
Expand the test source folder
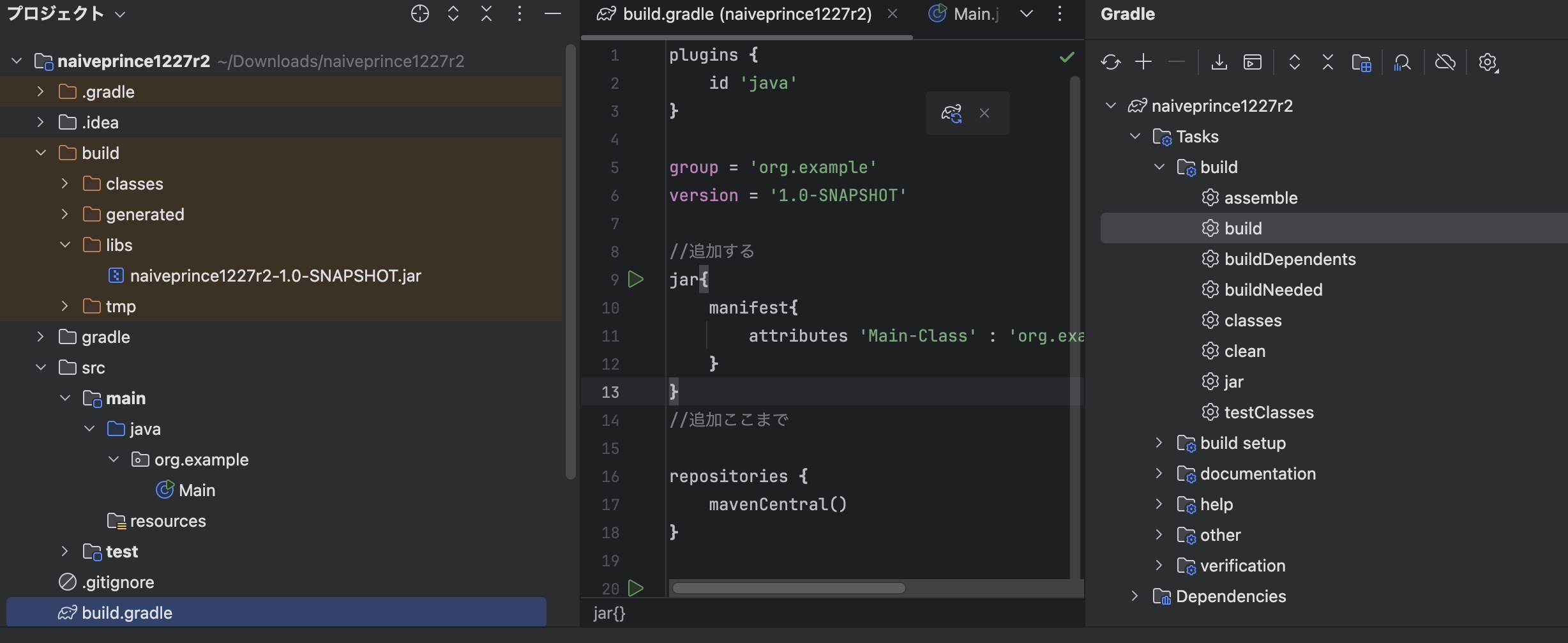64,551
